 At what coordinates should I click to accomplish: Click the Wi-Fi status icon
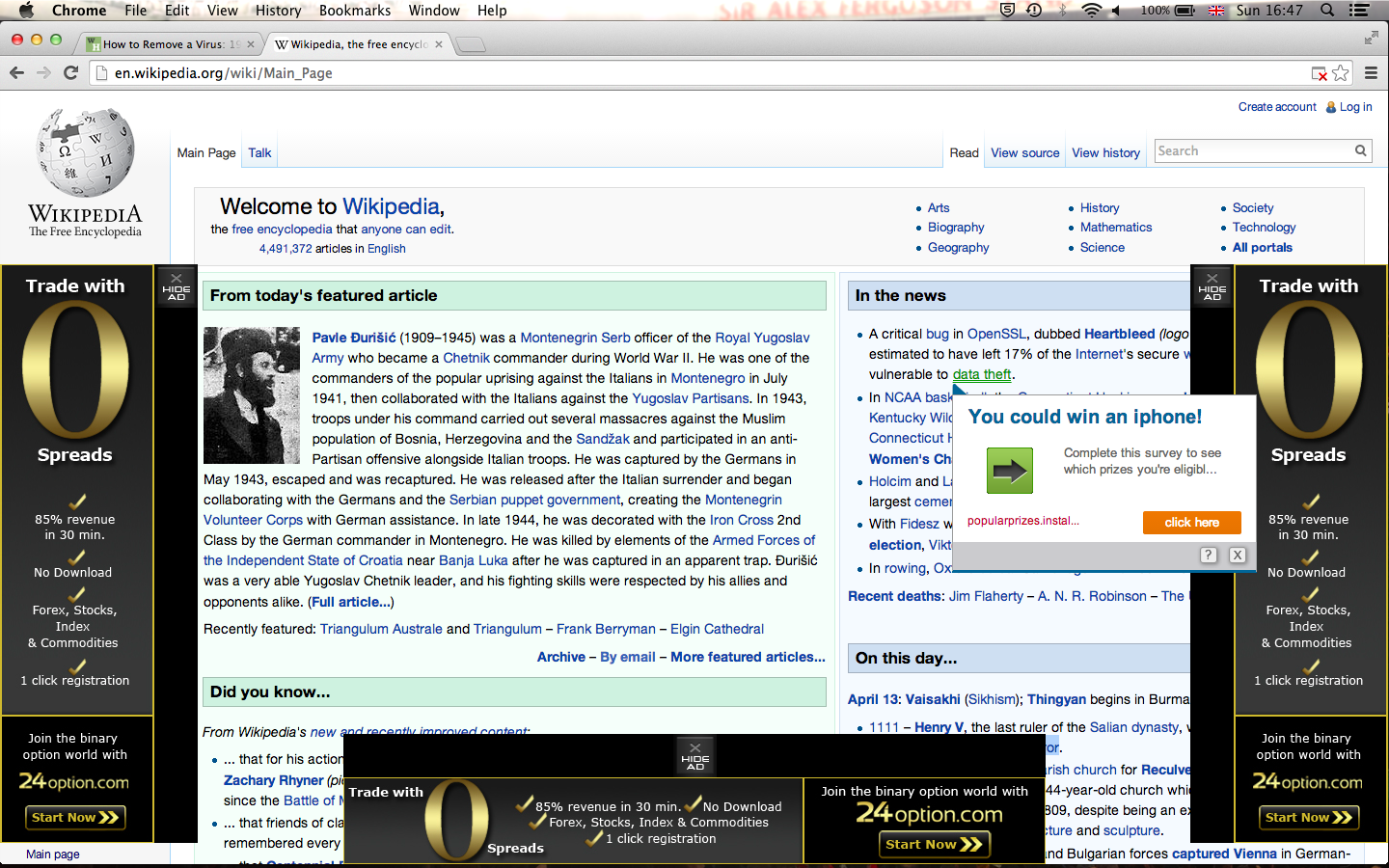click(x=1091, y=11)
